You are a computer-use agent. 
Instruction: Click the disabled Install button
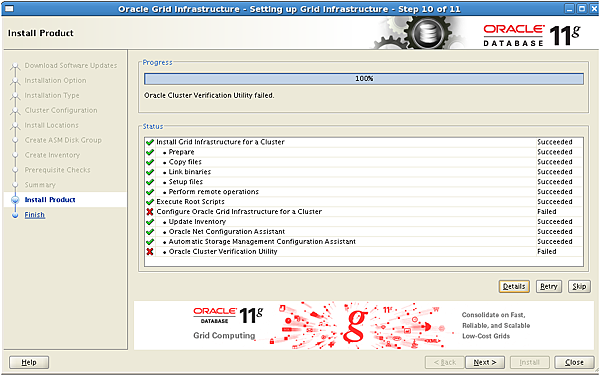pos(530,362)
